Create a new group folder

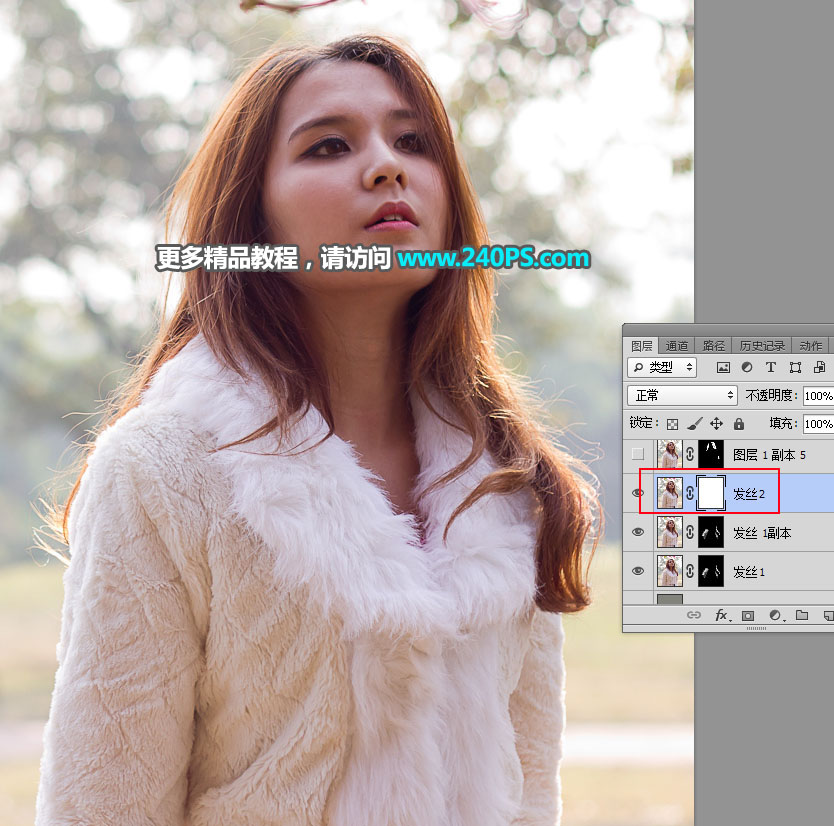click(x=802, y=616)
